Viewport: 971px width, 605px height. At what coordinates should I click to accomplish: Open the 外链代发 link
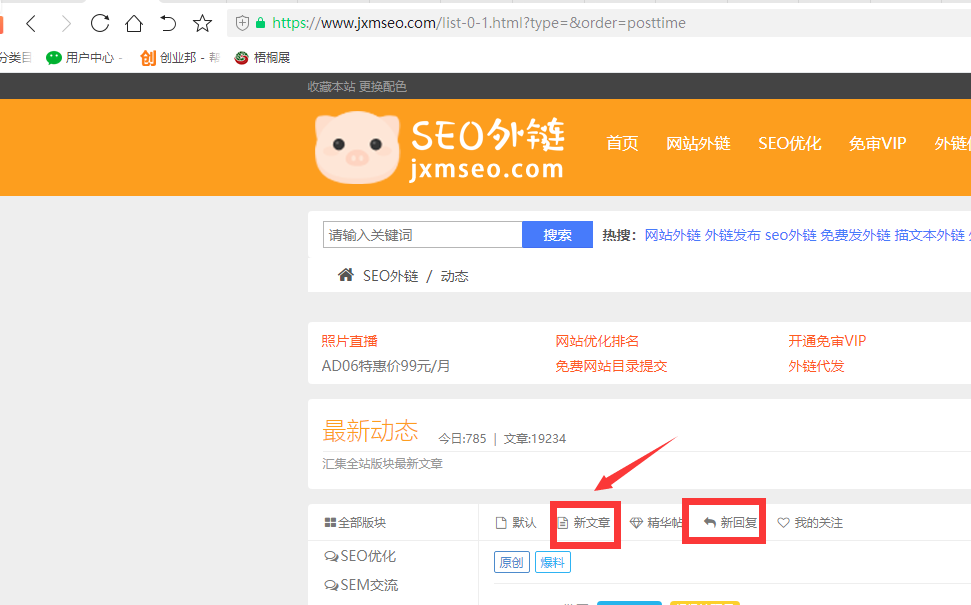(816, 366)
